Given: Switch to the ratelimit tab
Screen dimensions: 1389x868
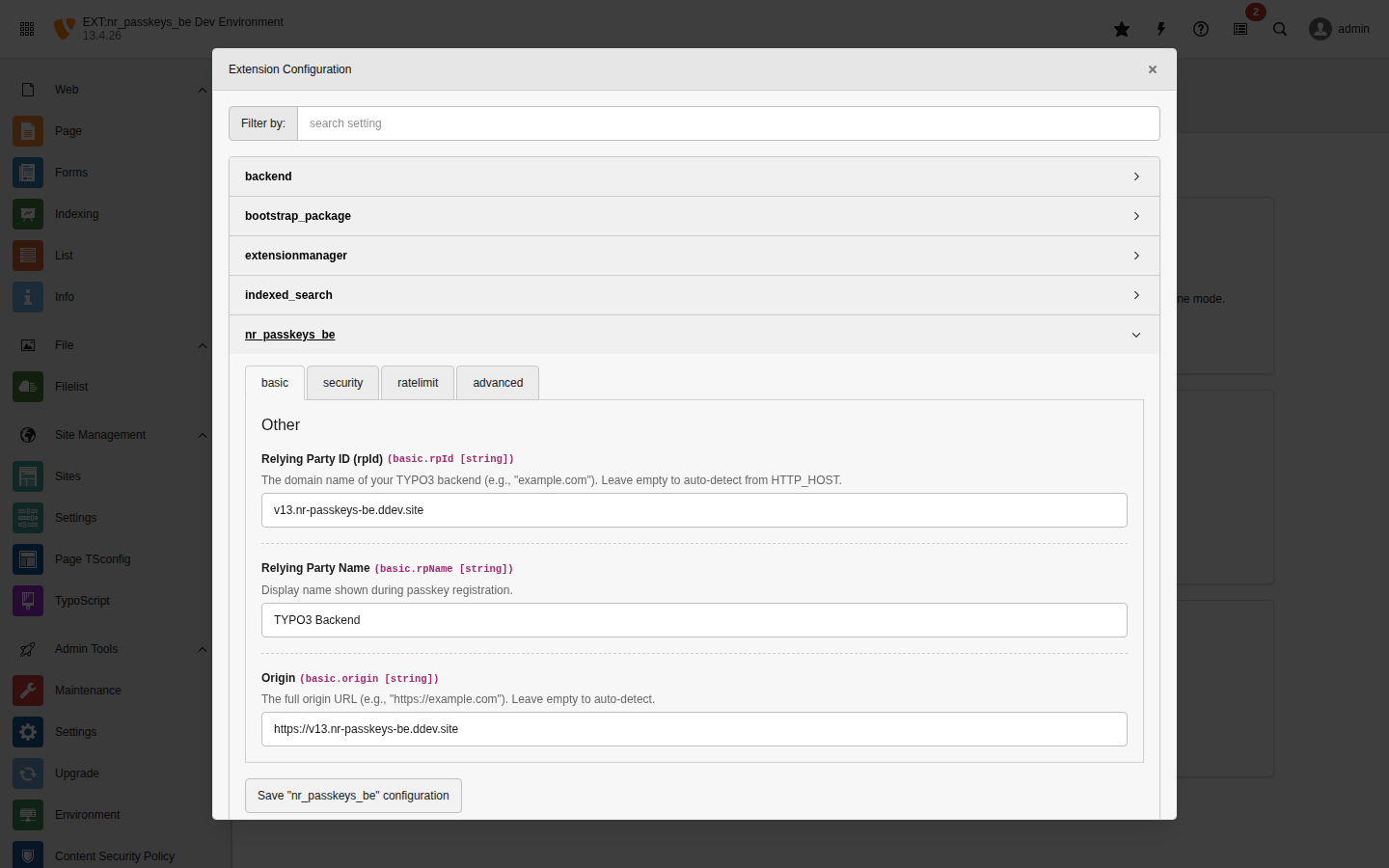Looking at the screenshot, I should point(418,383).
